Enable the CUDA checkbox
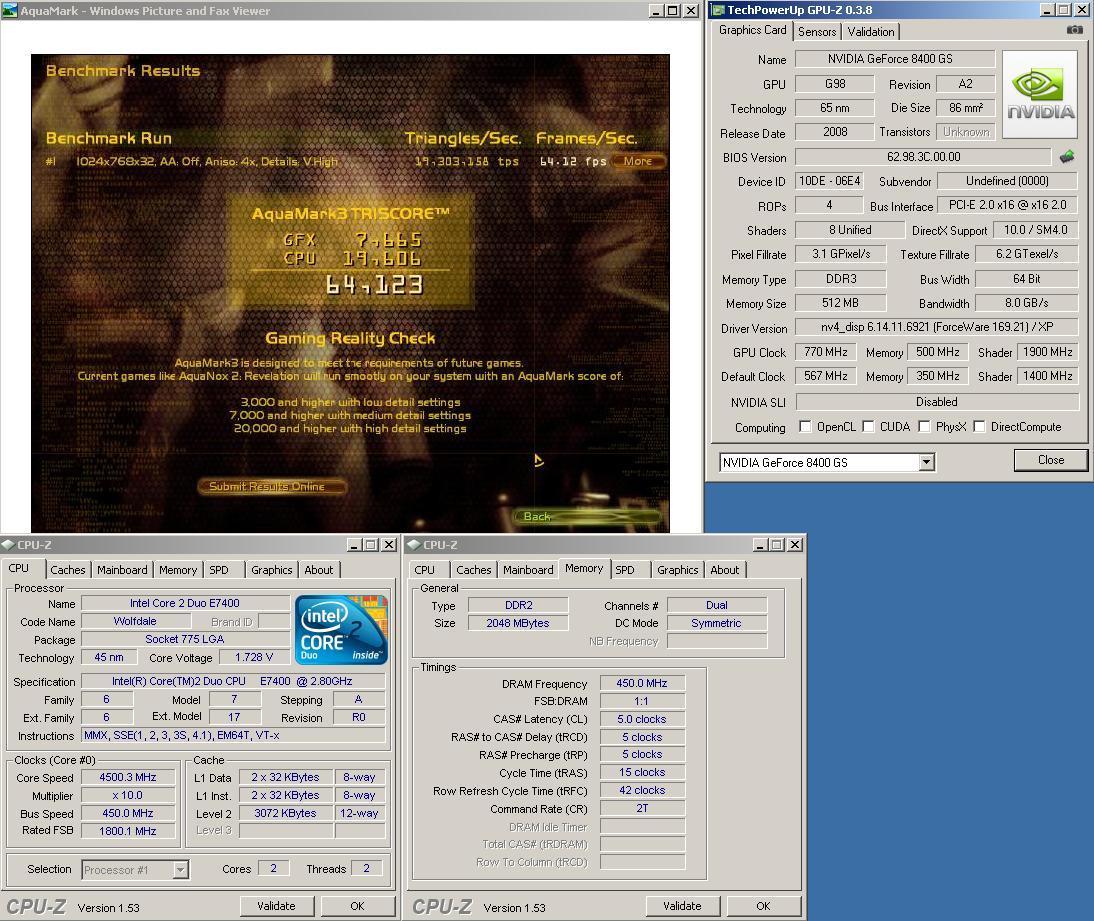 tap(869, 426)
